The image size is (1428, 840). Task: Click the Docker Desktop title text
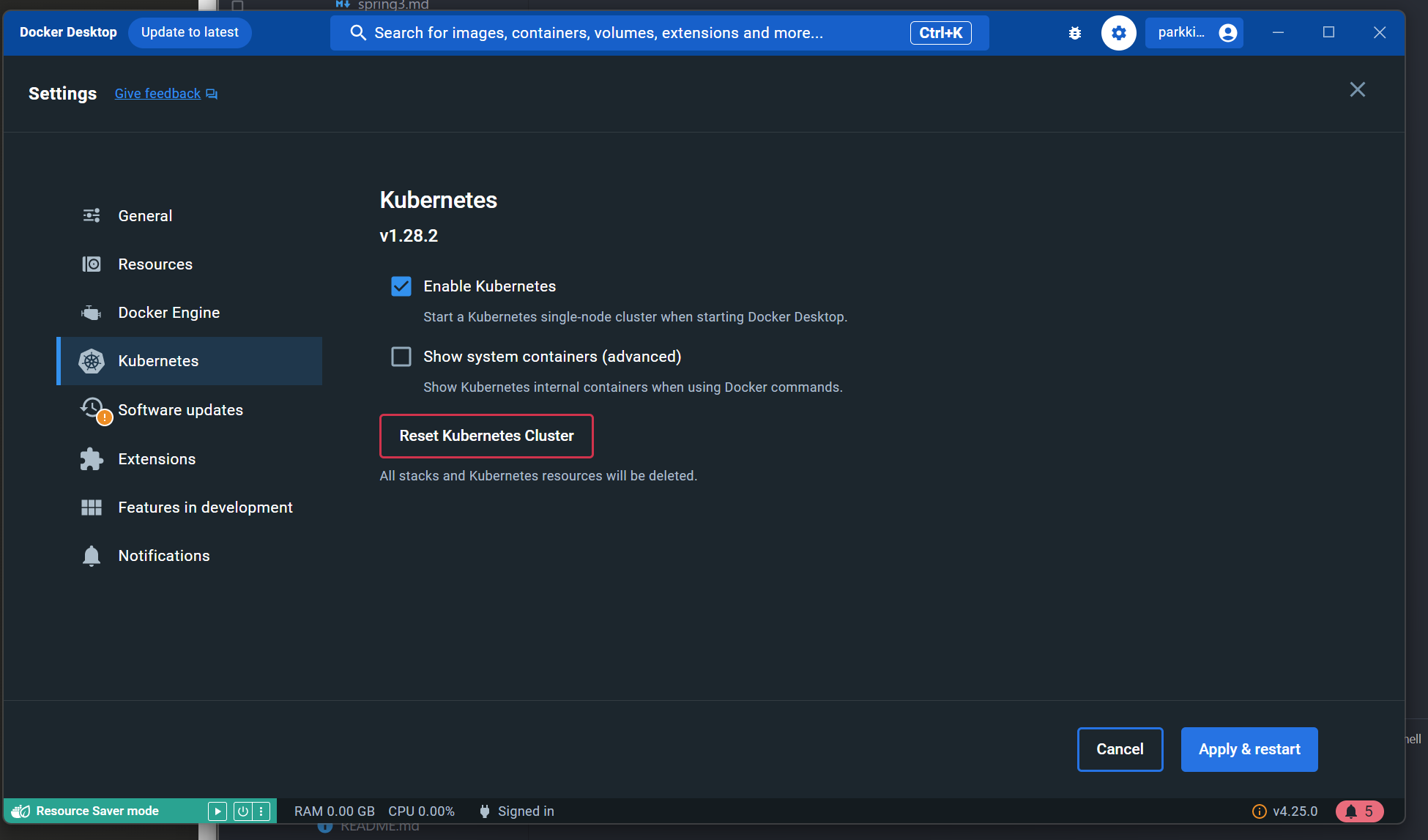coord(68,32)
